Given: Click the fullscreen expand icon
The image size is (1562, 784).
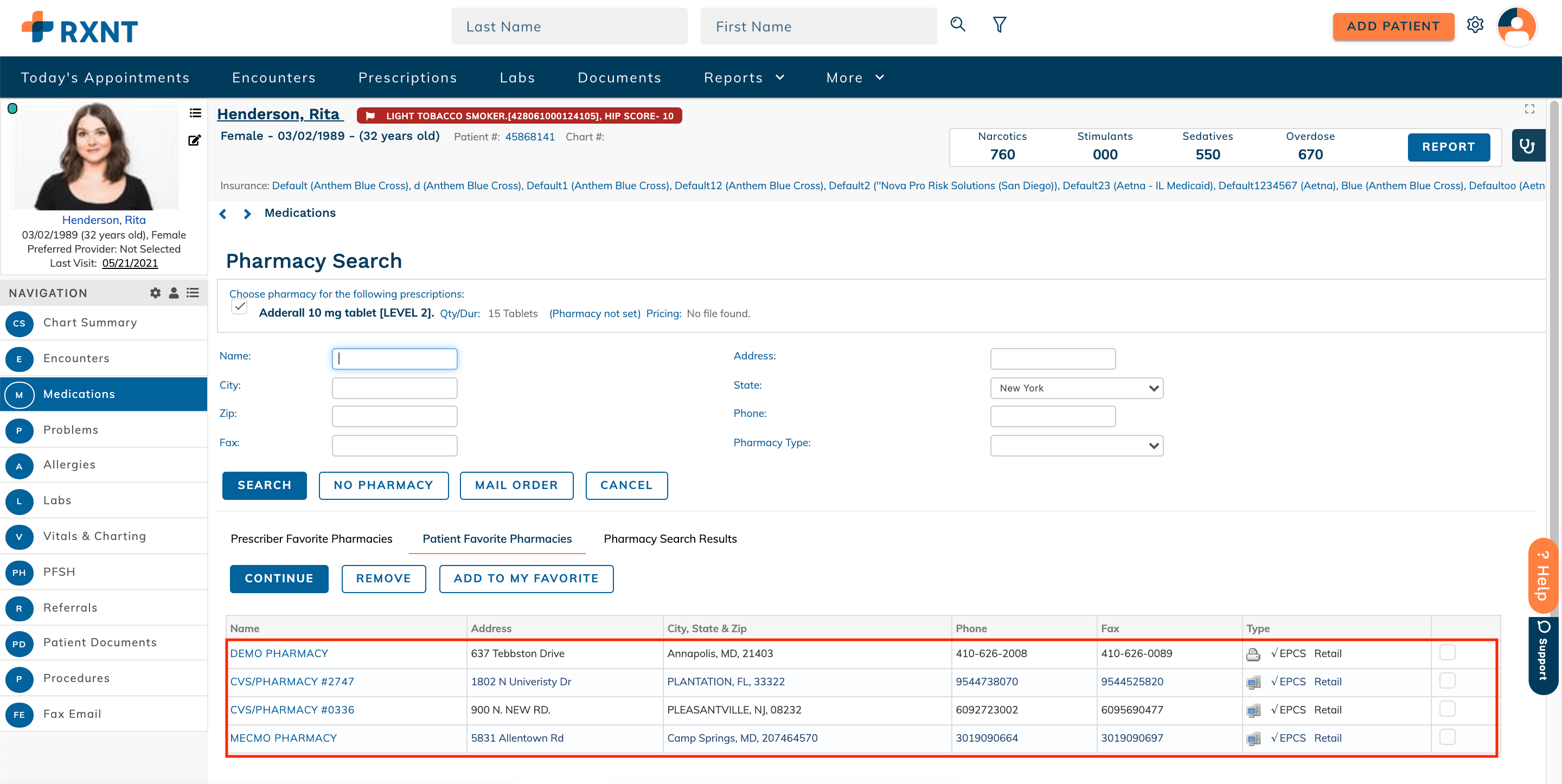Looking at the screenshot, I should [x=1529, y=109].
